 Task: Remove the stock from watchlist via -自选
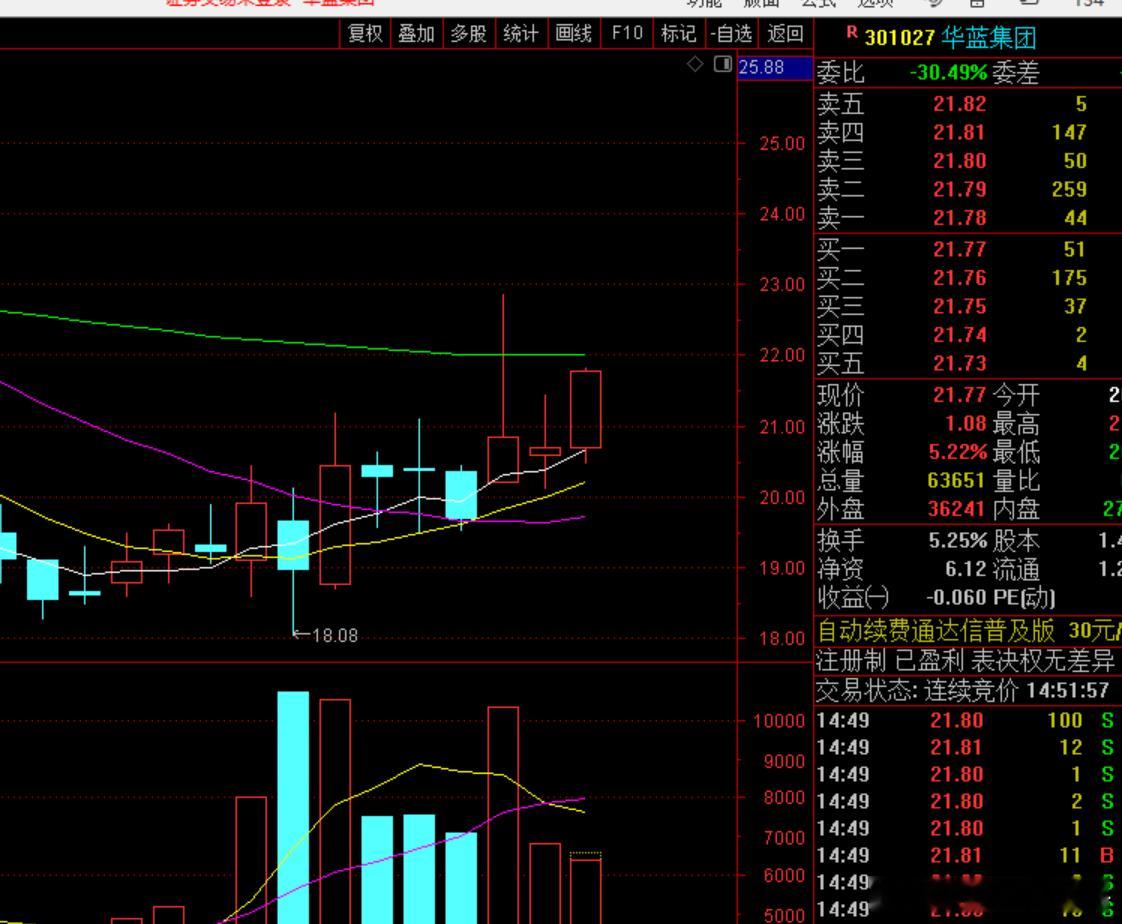(731, 34)
